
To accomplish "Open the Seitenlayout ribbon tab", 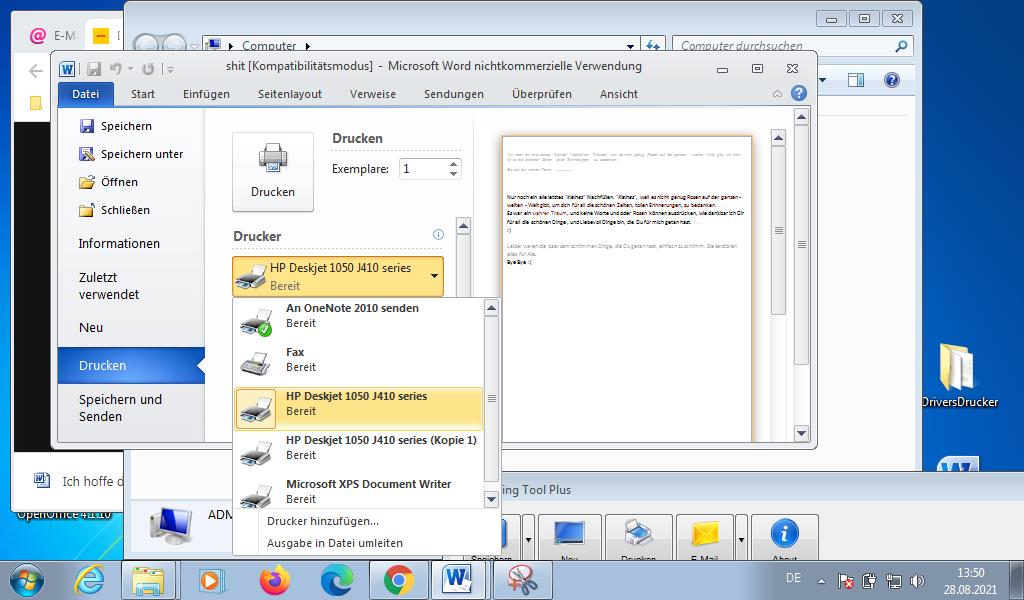I will [x=290, y=94].
